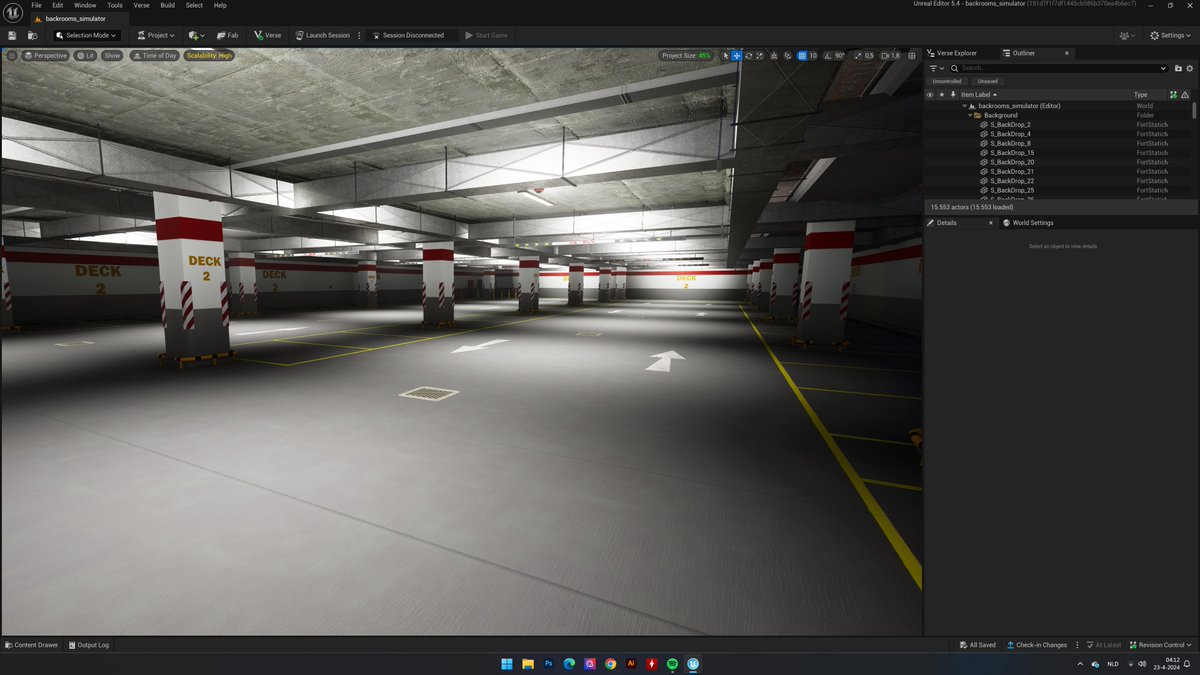Open the quick add content dropdown

click(x=196, y=35)
